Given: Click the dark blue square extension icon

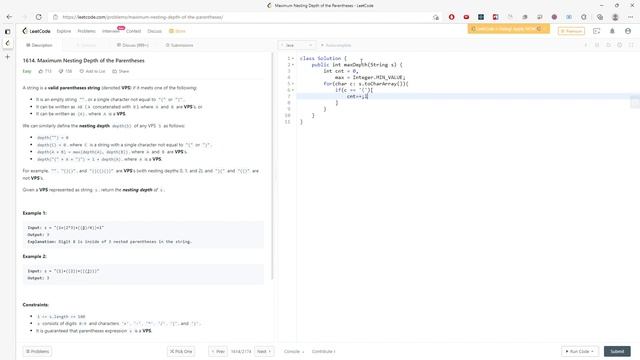Looking at the screenshot, I should coord(481,17).
